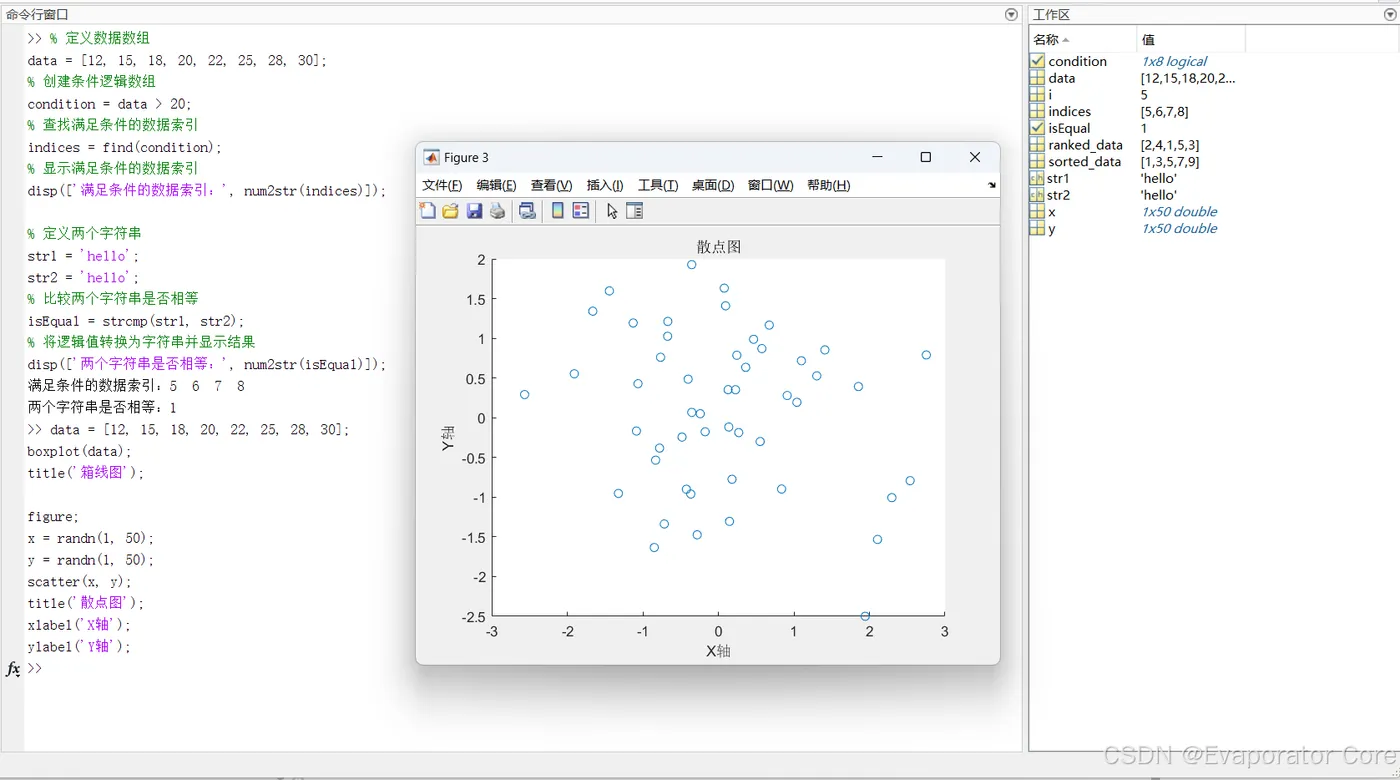Click the str1 char variable icon
The height and width of the screenshot is (780, 1400).
[1037, 178]
